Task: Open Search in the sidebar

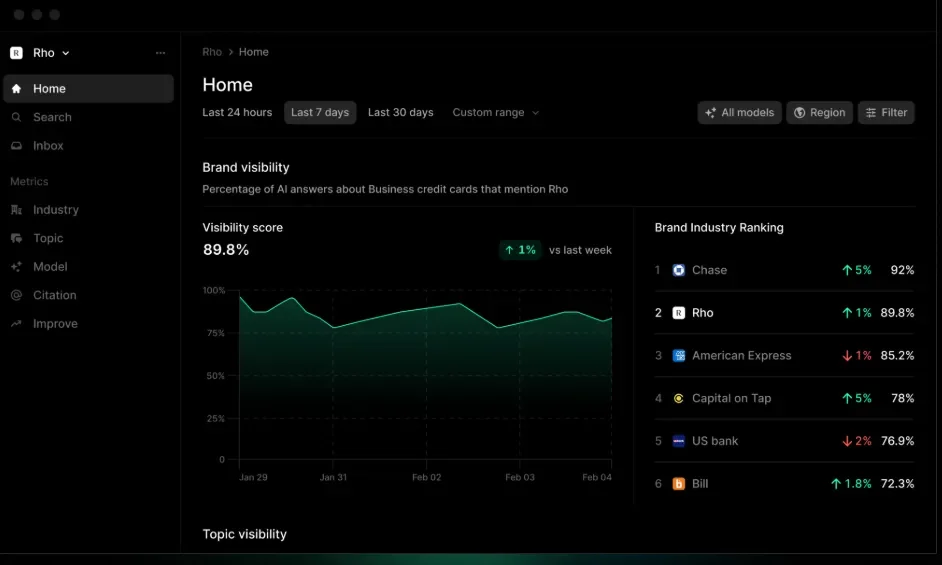Action: 88,117
